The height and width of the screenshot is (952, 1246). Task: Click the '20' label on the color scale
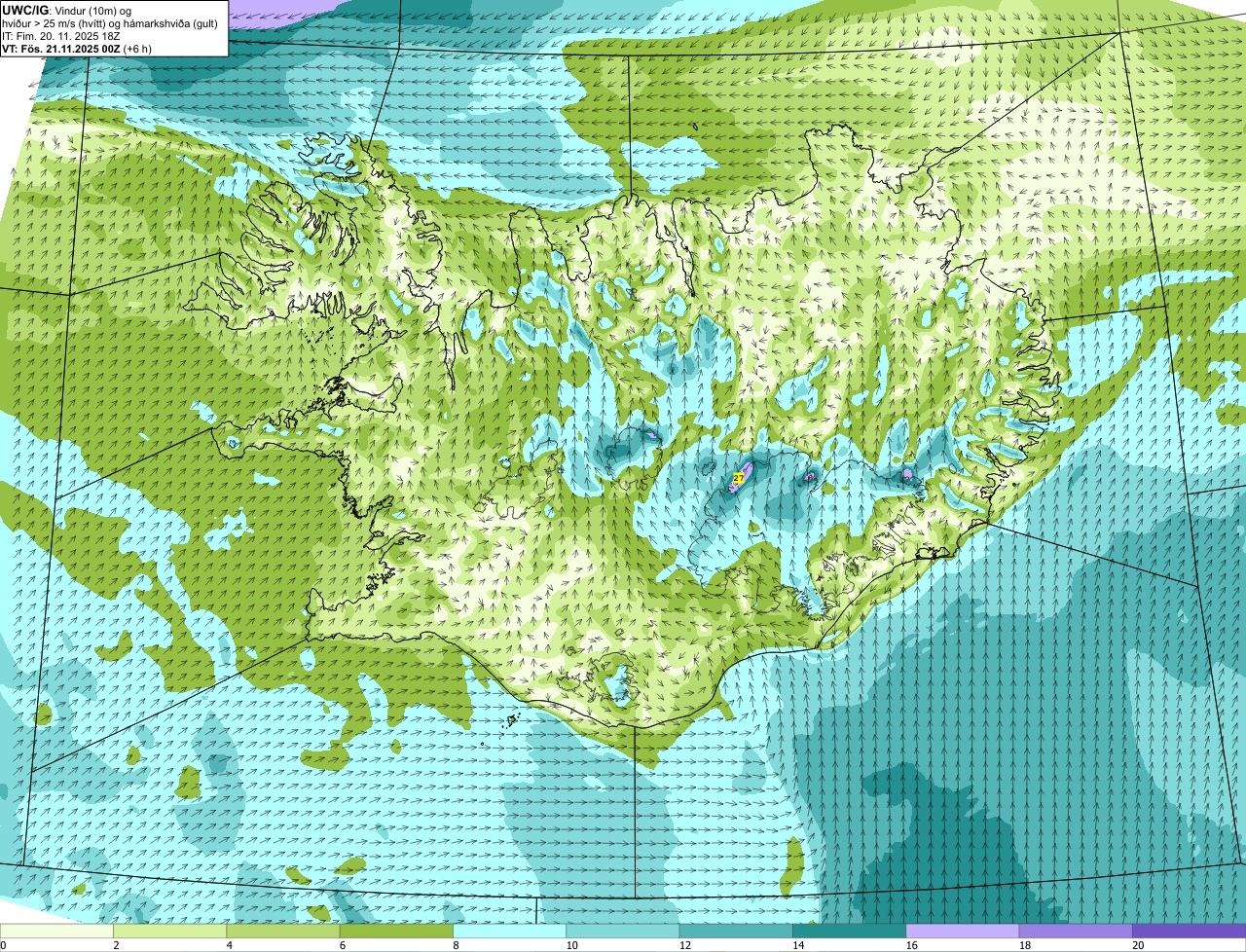1137,945
